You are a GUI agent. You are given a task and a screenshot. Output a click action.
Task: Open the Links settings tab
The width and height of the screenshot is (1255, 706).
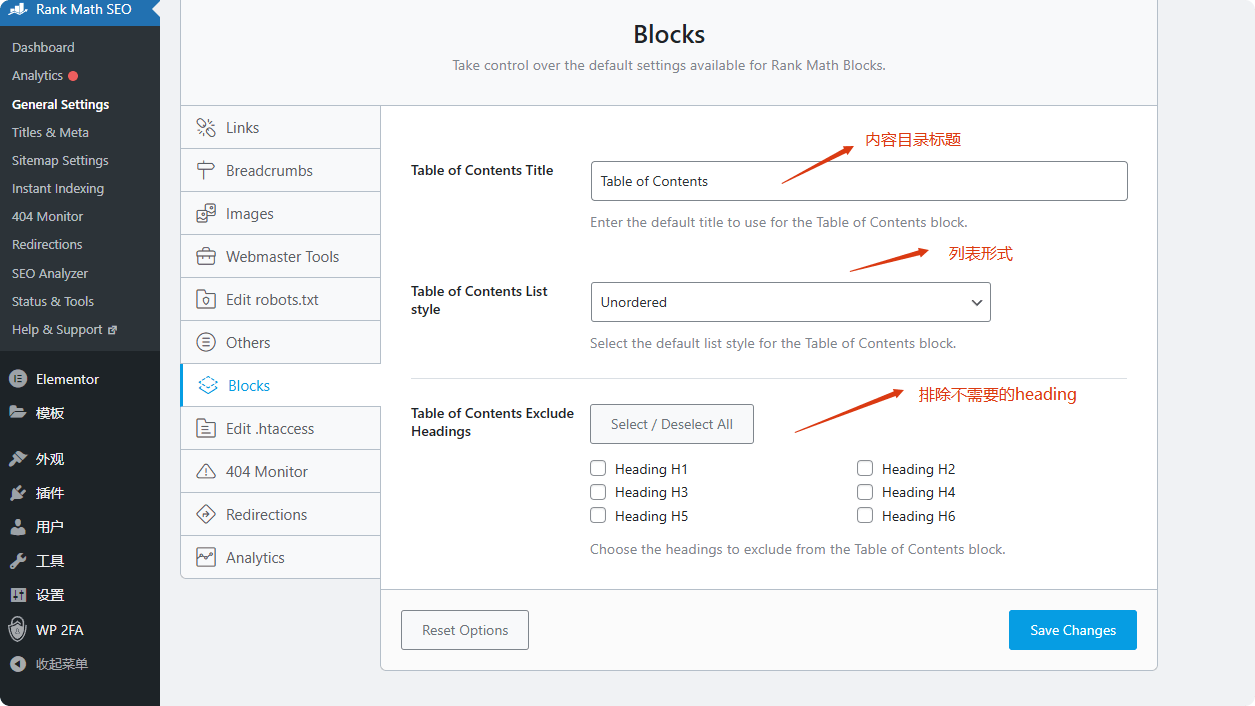280,127
